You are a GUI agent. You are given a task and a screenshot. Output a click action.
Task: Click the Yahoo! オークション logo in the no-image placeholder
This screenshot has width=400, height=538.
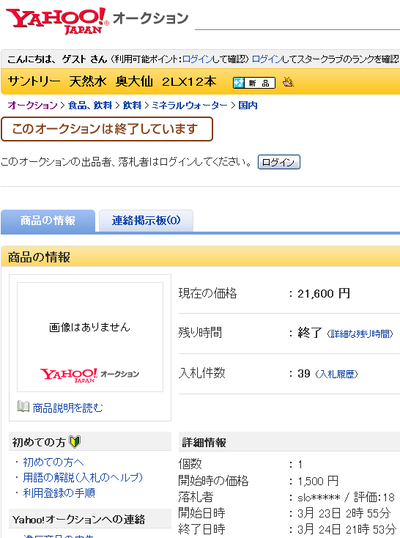pos(90,375)
